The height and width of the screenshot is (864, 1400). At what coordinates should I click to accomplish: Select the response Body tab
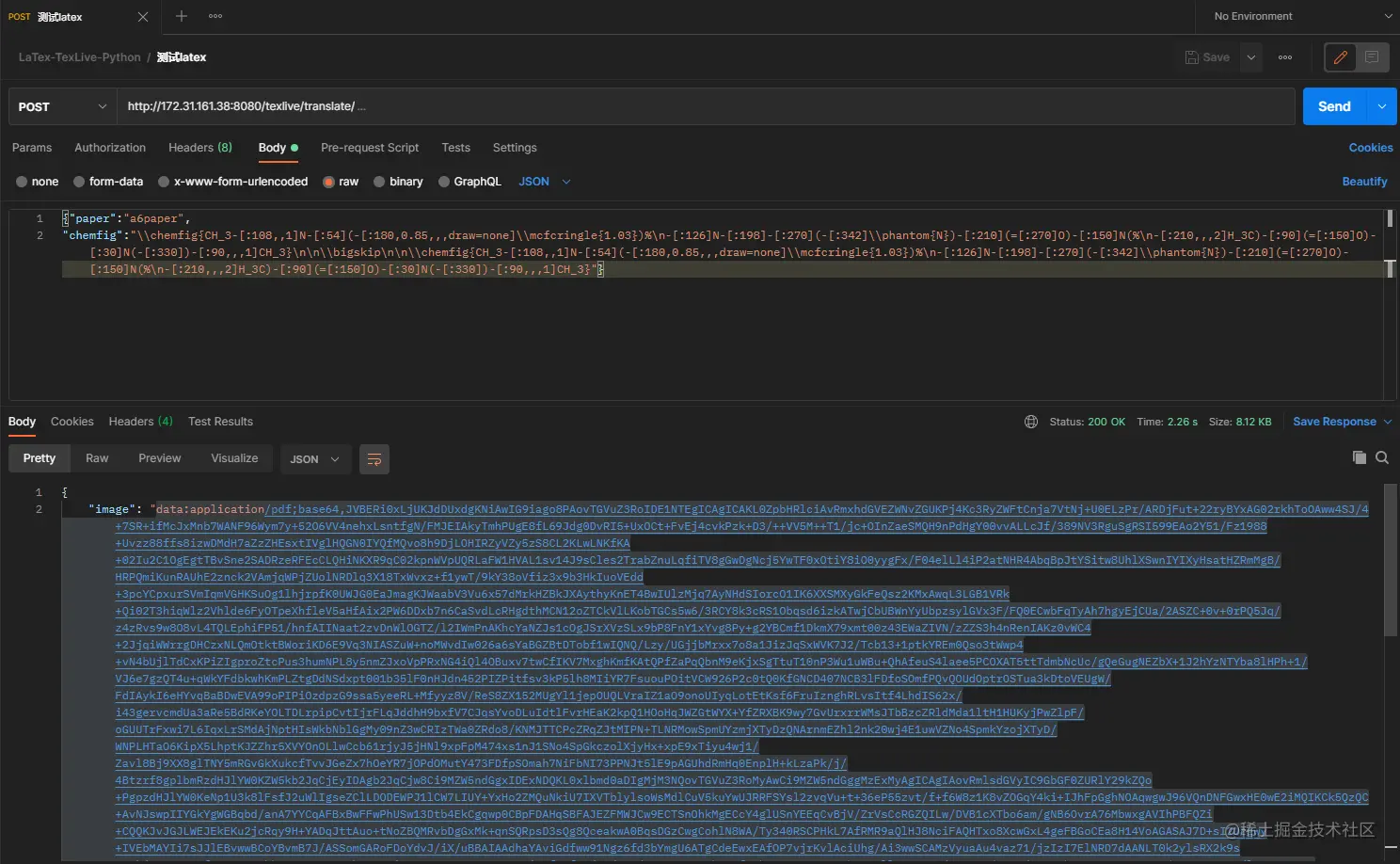click(22, 422)
